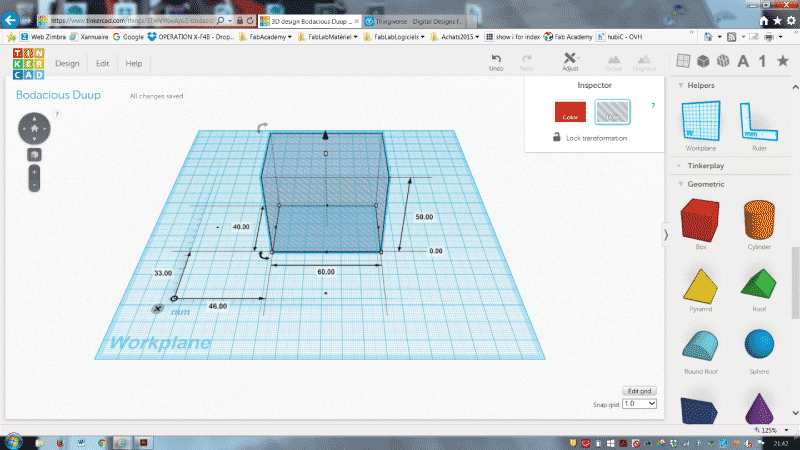Click the 40.00 depth dimension
This screenshot has width=800, height=450.
241,227
